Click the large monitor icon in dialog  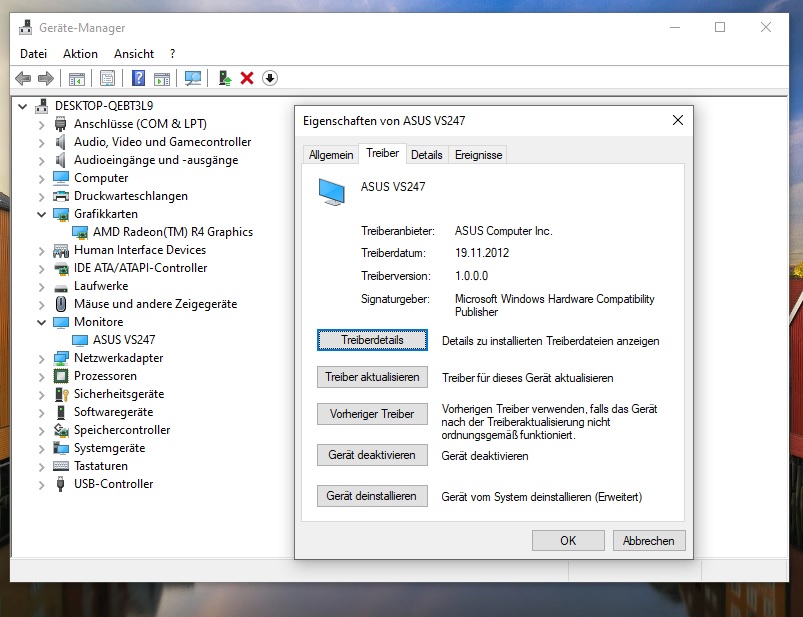pyautogui.click(x=332, y=192)
